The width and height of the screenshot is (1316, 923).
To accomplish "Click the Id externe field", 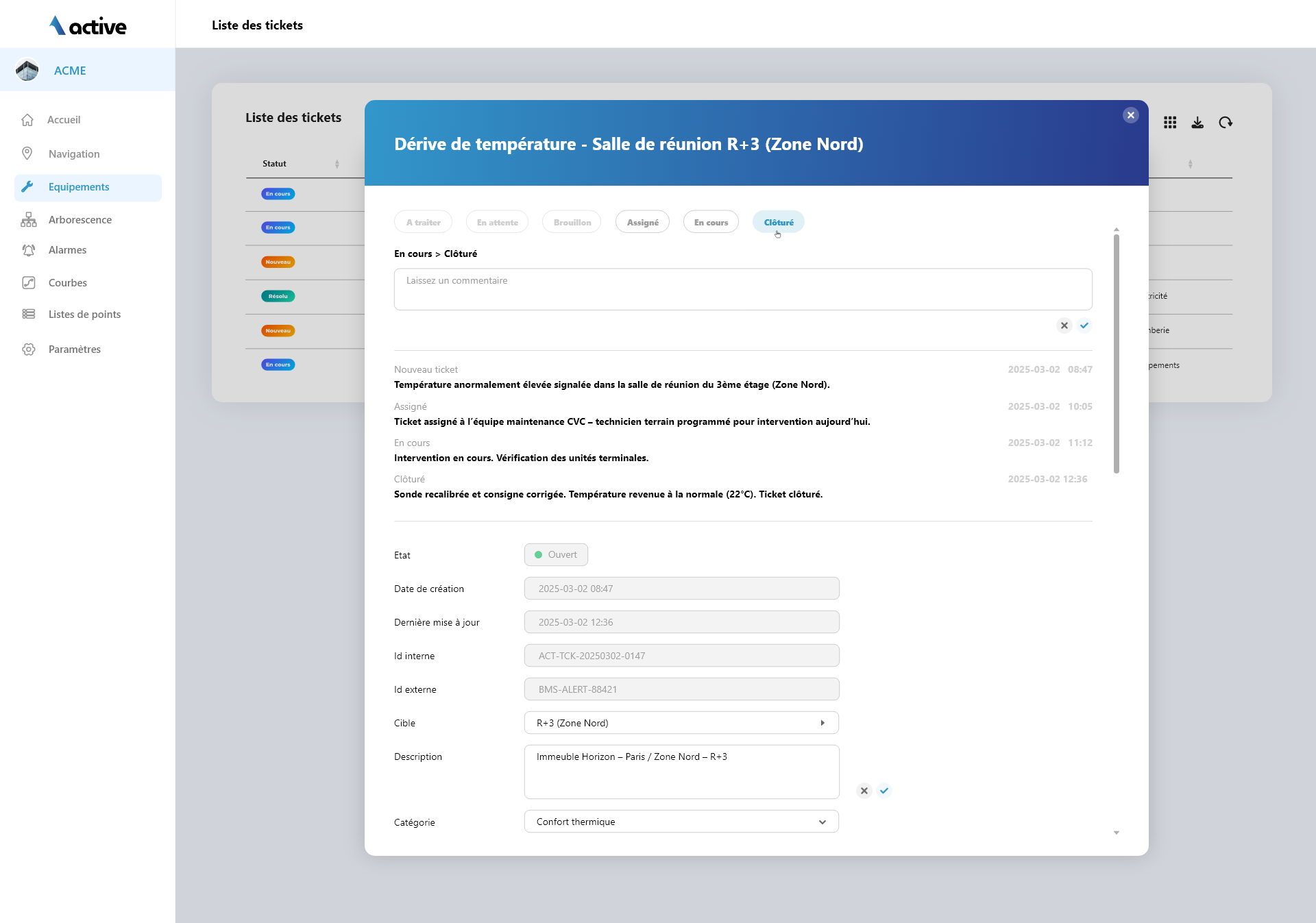I will pos(681,689).
